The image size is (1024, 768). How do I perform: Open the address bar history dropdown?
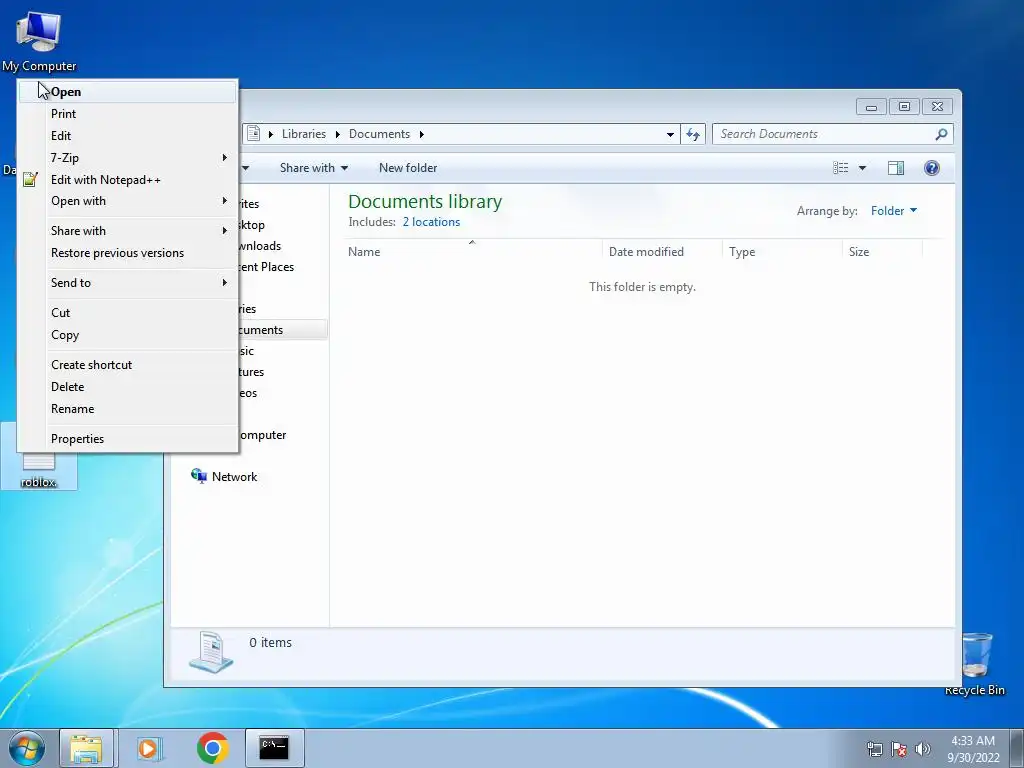pos(670,135)
